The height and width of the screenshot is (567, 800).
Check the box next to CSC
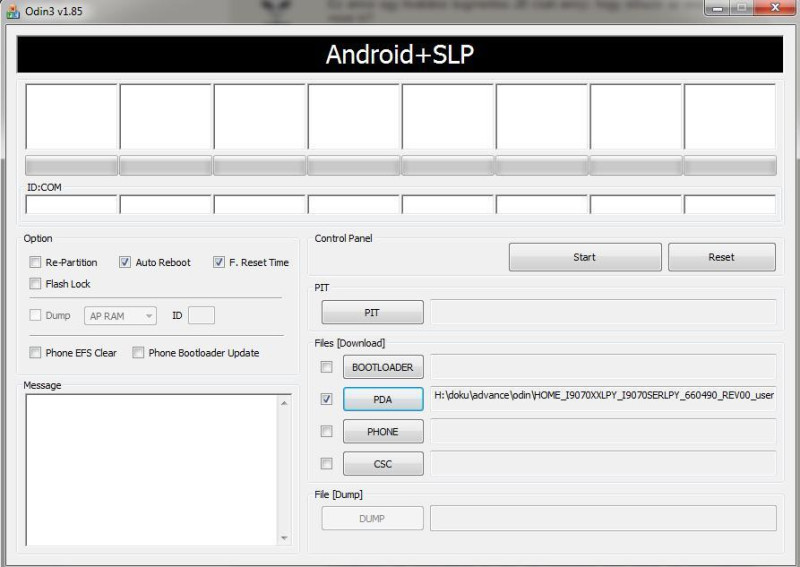point(327,464)
